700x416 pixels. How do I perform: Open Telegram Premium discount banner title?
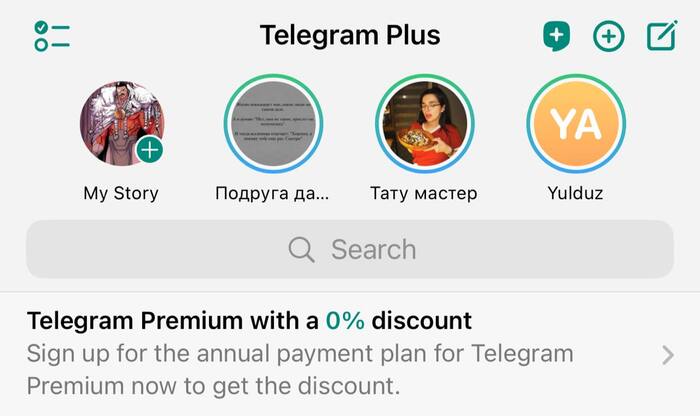[249, 320]
